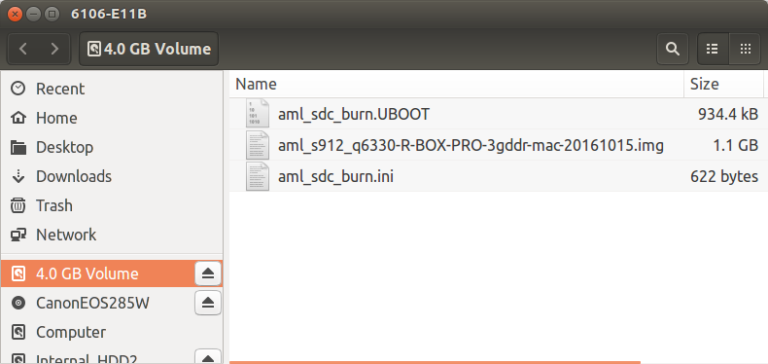Close the 6106-E11B window
This screenshot has width=768, height=364.
click(15, 14)
